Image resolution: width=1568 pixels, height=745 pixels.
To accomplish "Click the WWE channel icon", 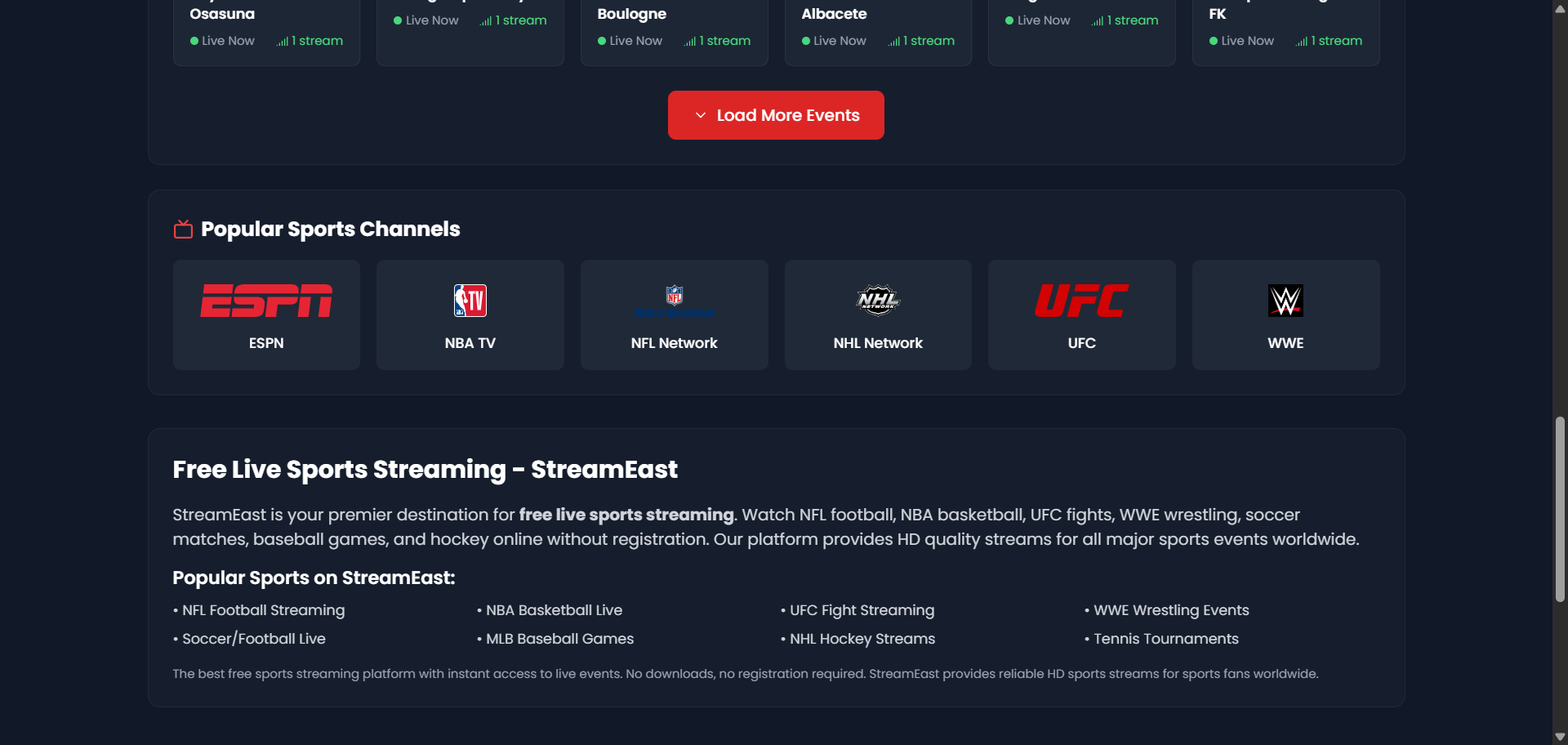I will 1285,300.
